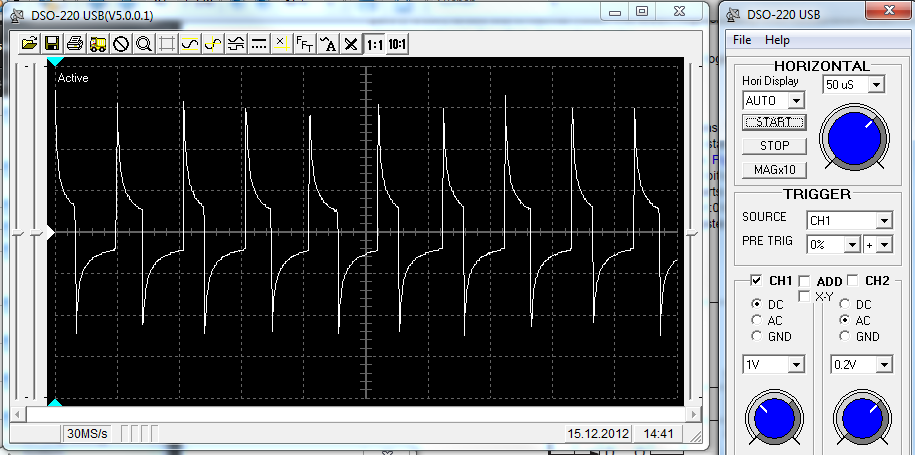Select the 10:1 probe ratio

click(397, 43)
